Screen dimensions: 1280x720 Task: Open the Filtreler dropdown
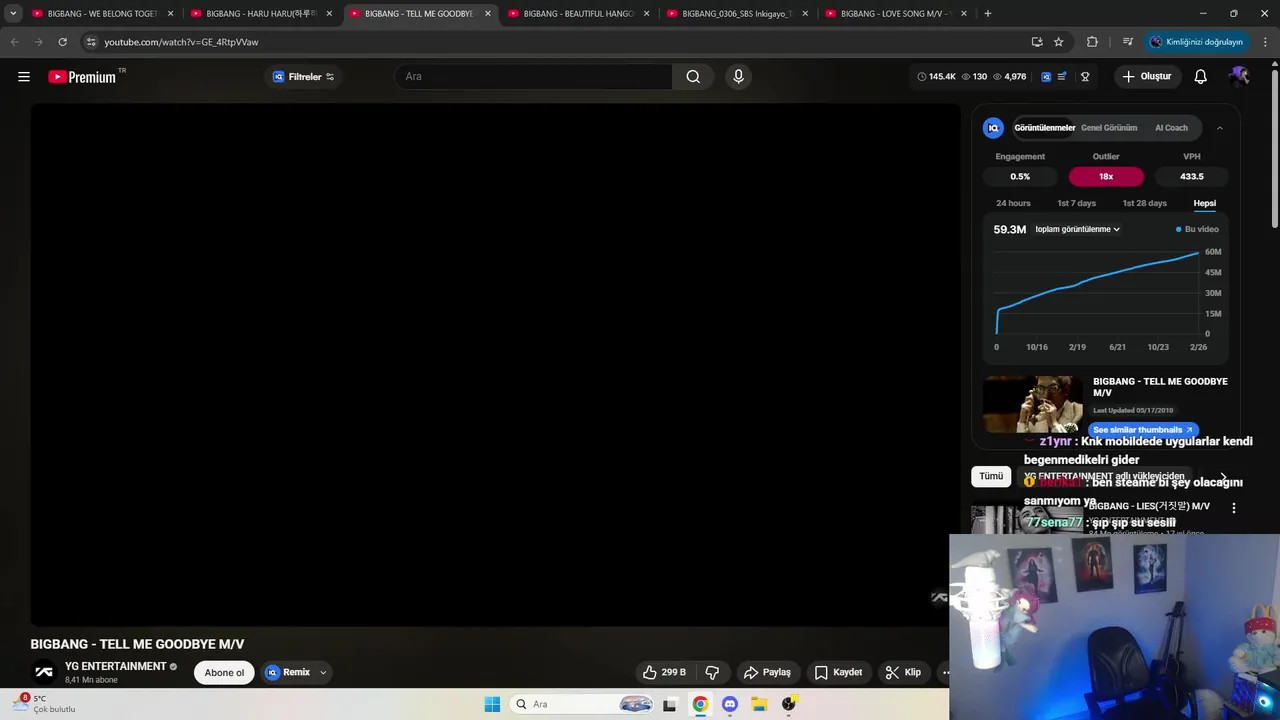pos(304,76)
